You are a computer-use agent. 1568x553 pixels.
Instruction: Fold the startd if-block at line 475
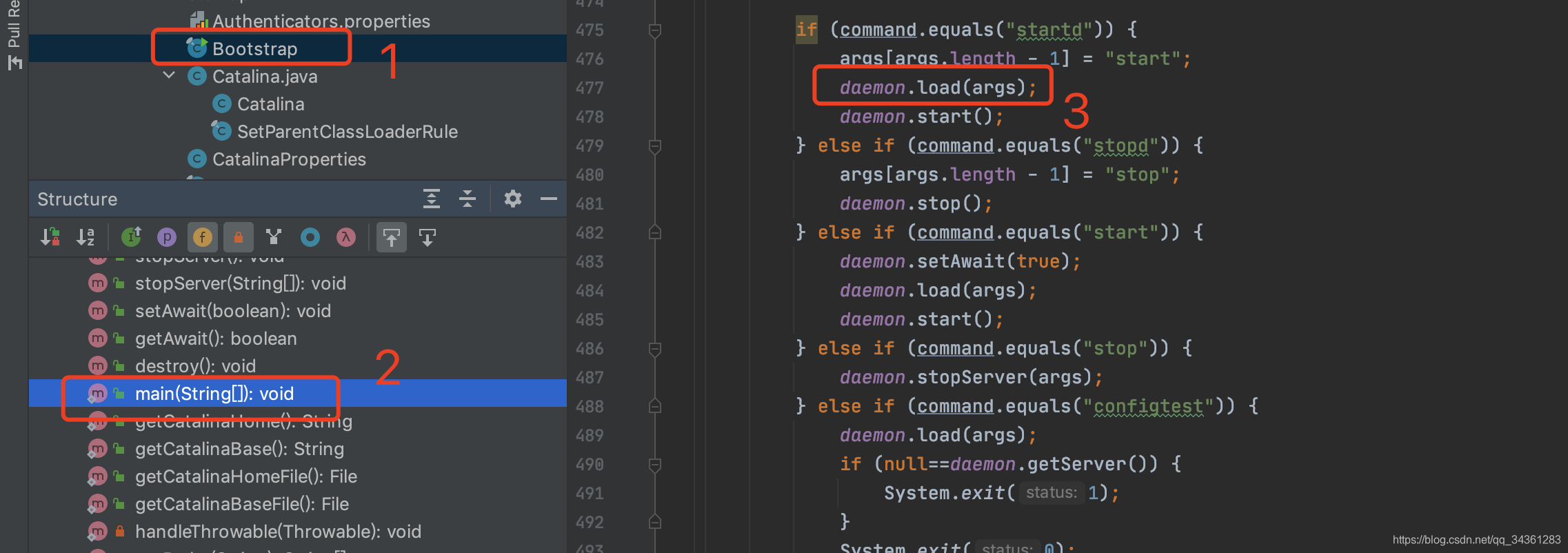pos(655,30)
